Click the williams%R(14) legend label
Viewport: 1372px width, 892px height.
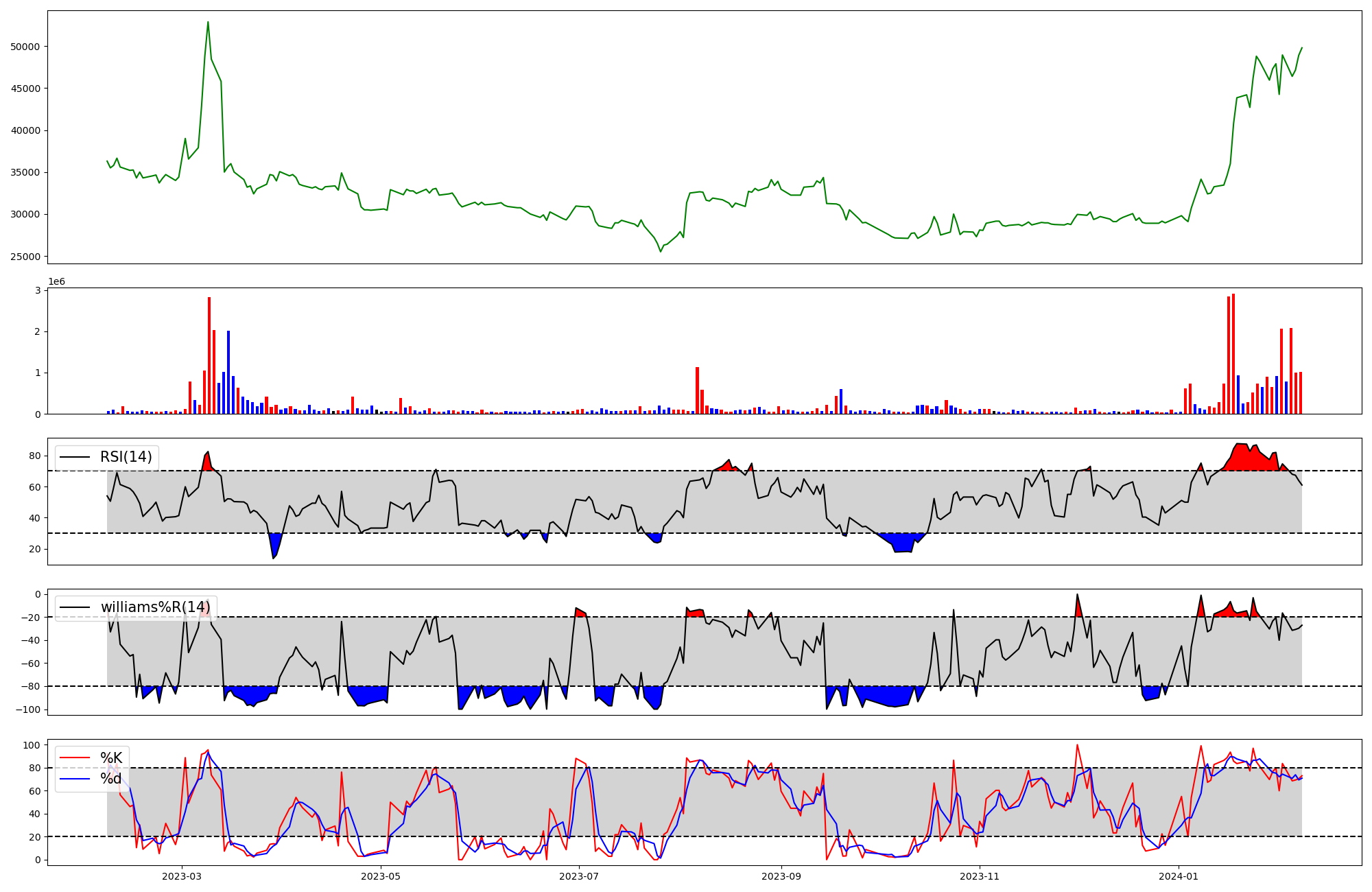tap(156, 607)
